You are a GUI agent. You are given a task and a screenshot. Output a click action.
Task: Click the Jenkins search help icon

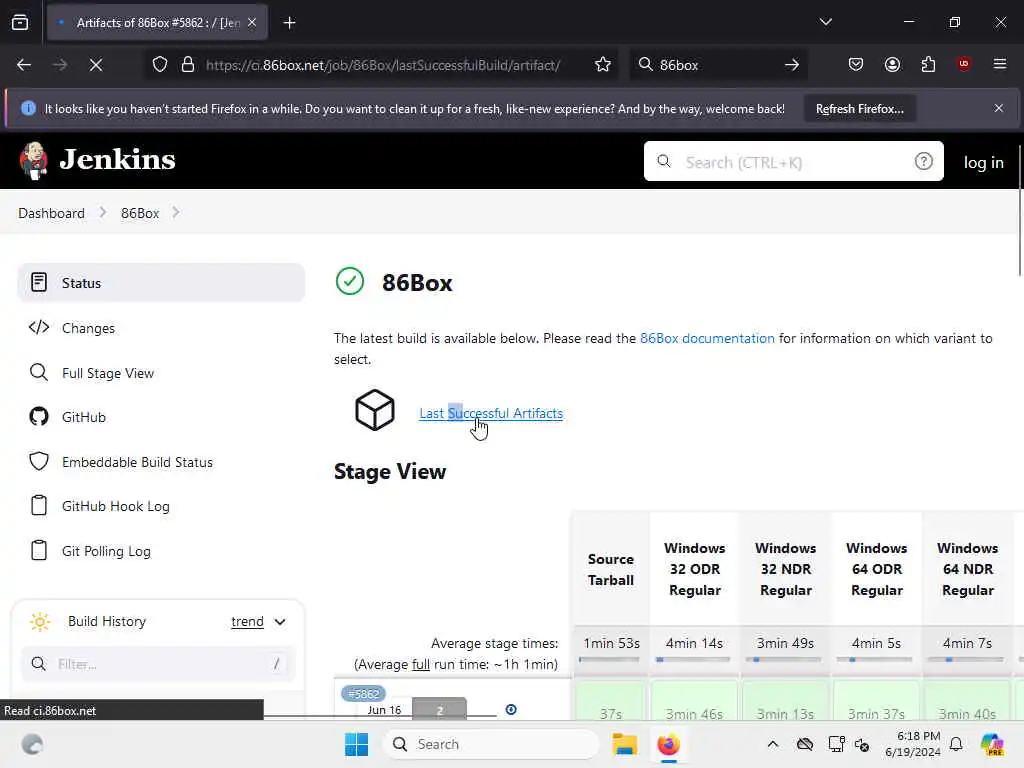[923, 161]
